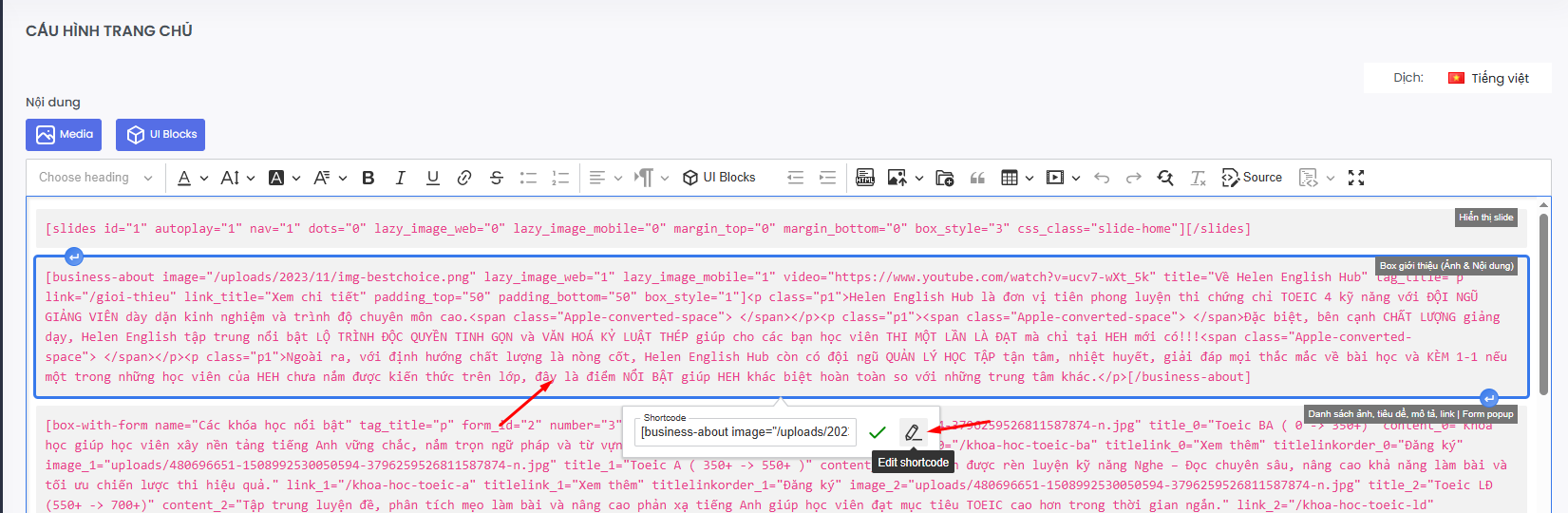Open the insert table dropdown
This screenshot has height=513, width=1568.
tap(1017, 178)
